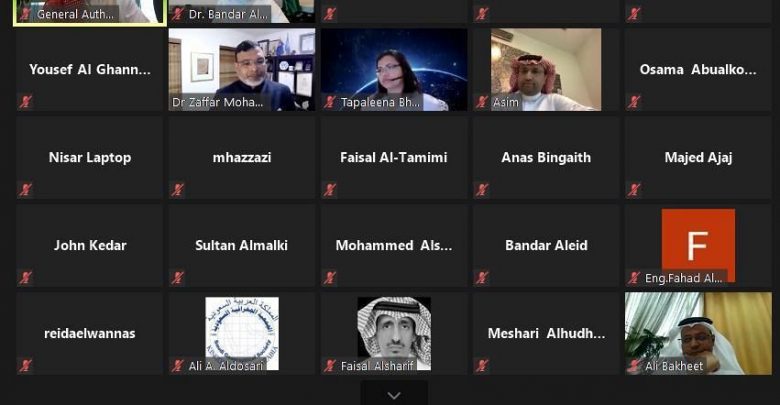Select Ali Bakheet video tile
The width and height of the screenshot is (780, 405).
(x=698, y=333)
